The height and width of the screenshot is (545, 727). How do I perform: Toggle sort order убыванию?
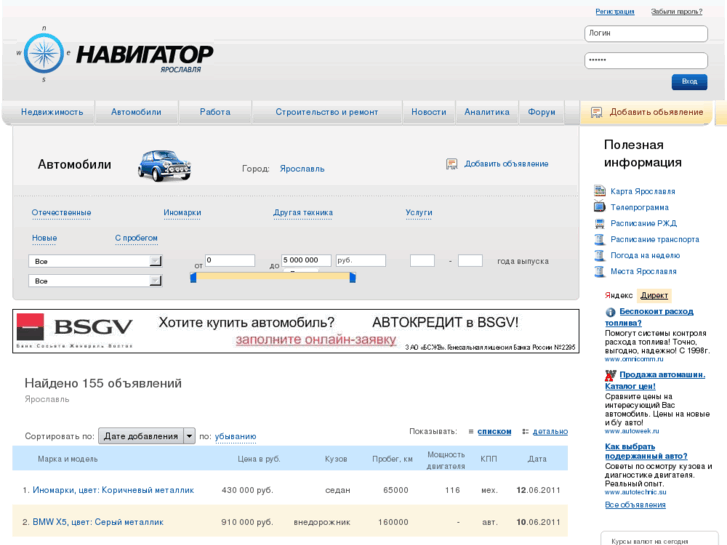(x=236, y=436)
